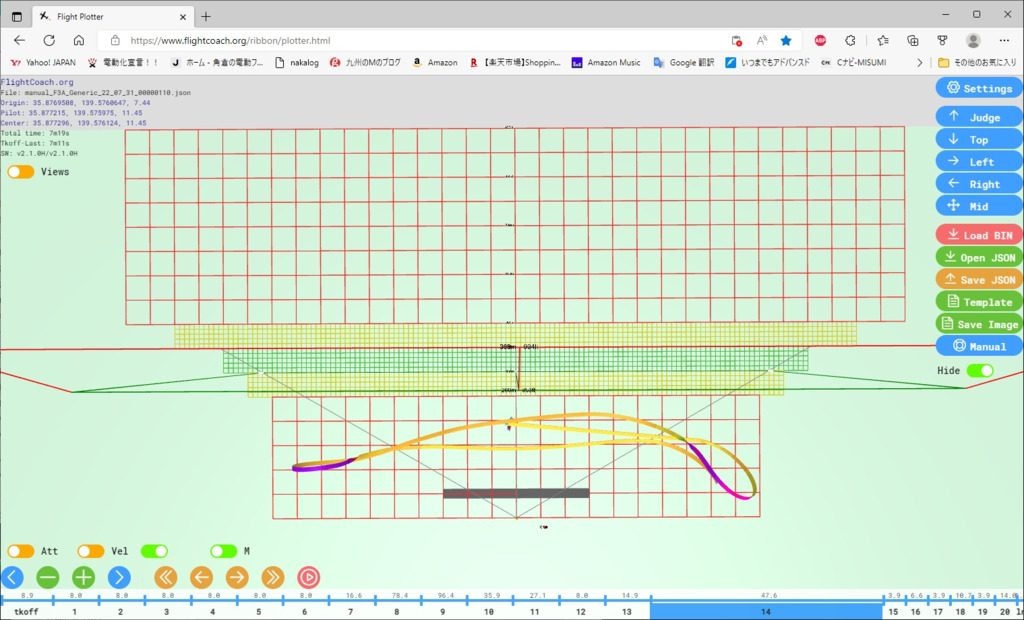Select manoeuvre 5 in the timeline
Screen dimensions: 1024x620
pos(259,612)
